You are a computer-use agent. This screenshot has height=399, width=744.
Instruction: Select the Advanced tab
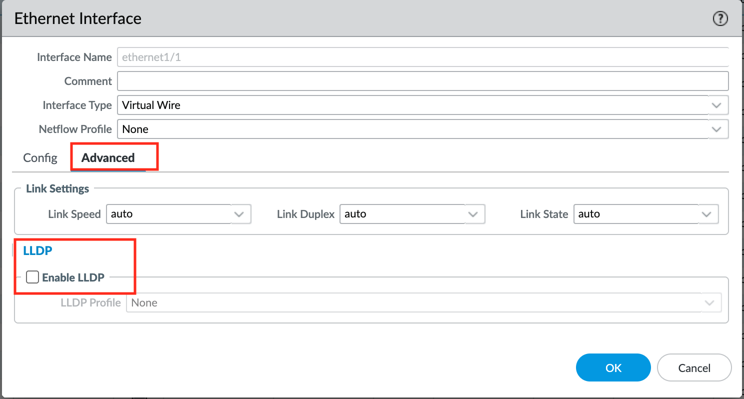(108, 158)
